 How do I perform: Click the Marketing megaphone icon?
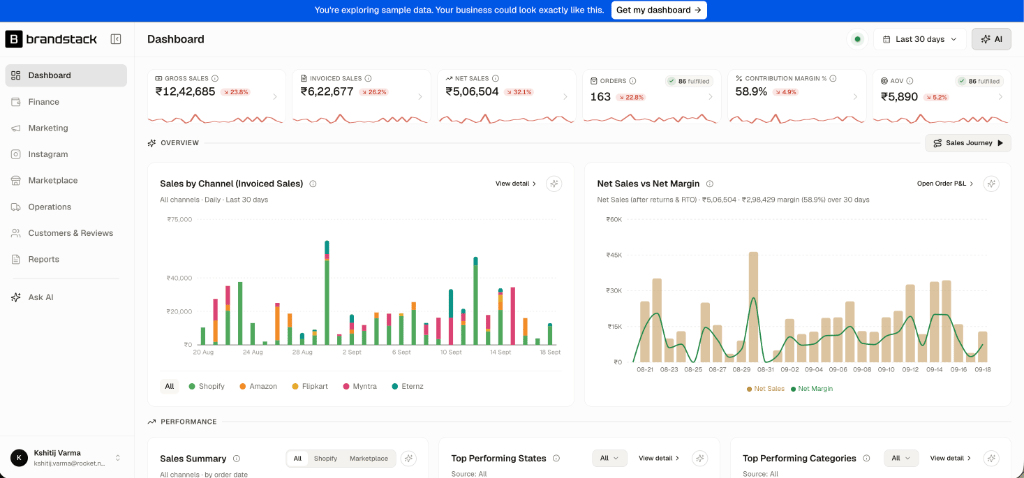coord(16,128)
